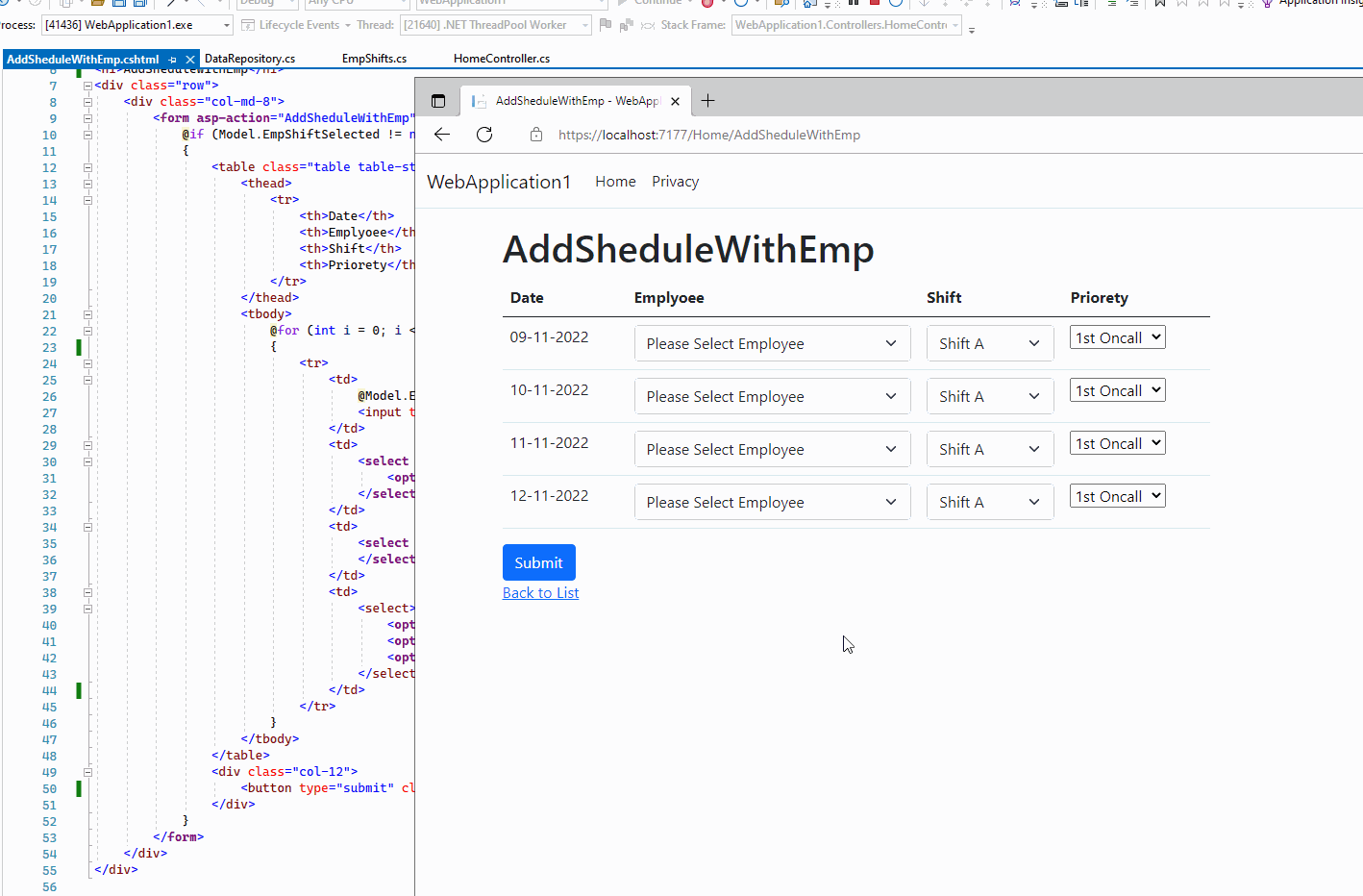1363x896 pixels.
Task: Click the AddSheduleWithEmp page heading
Action: (x=688, y=250)
